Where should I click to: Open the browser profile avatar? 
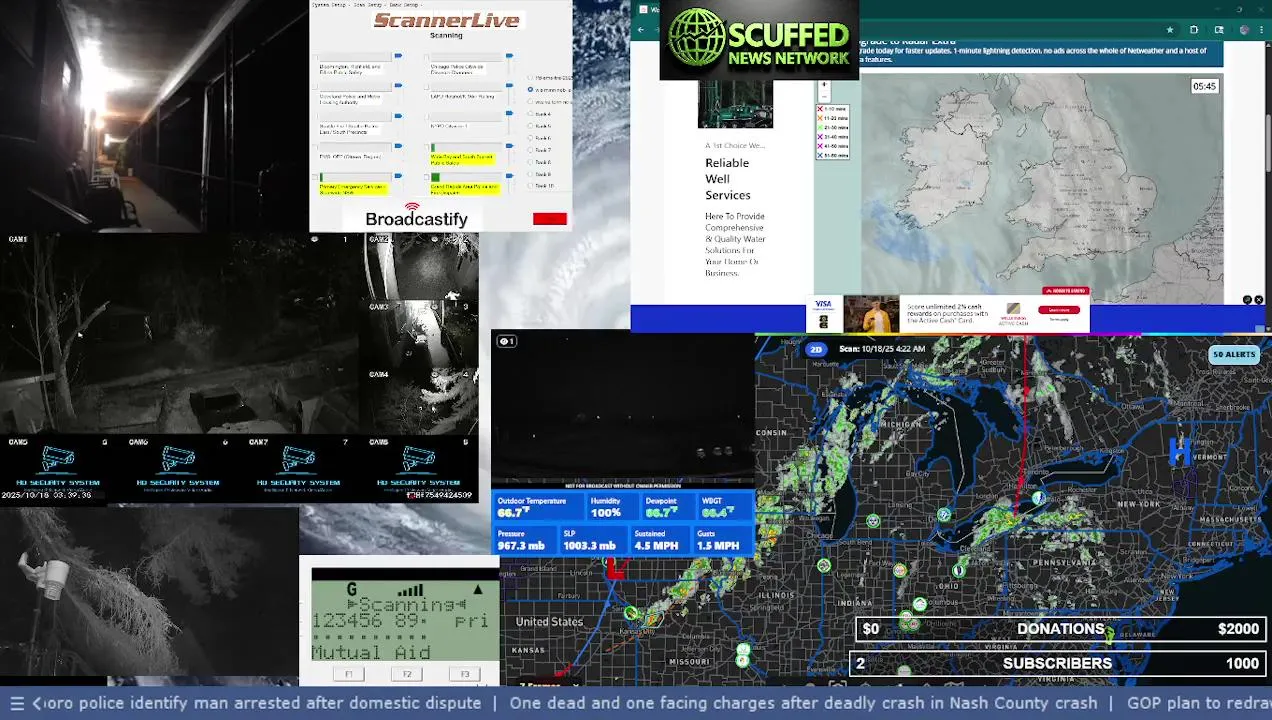click(1244, 30)
